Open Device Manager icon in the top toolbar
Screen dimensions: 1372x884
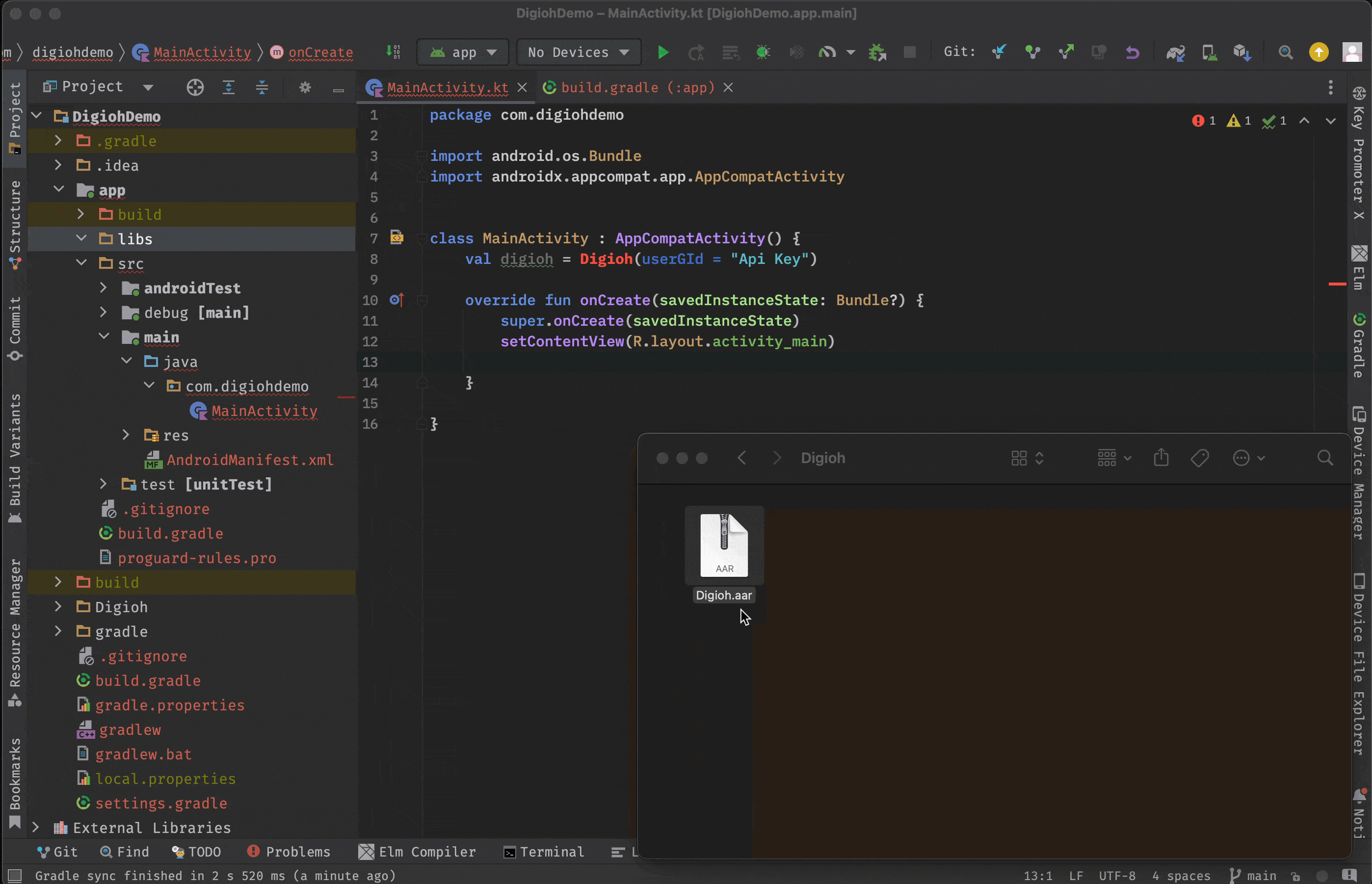pyautogui.click(x=1209, y=52)
